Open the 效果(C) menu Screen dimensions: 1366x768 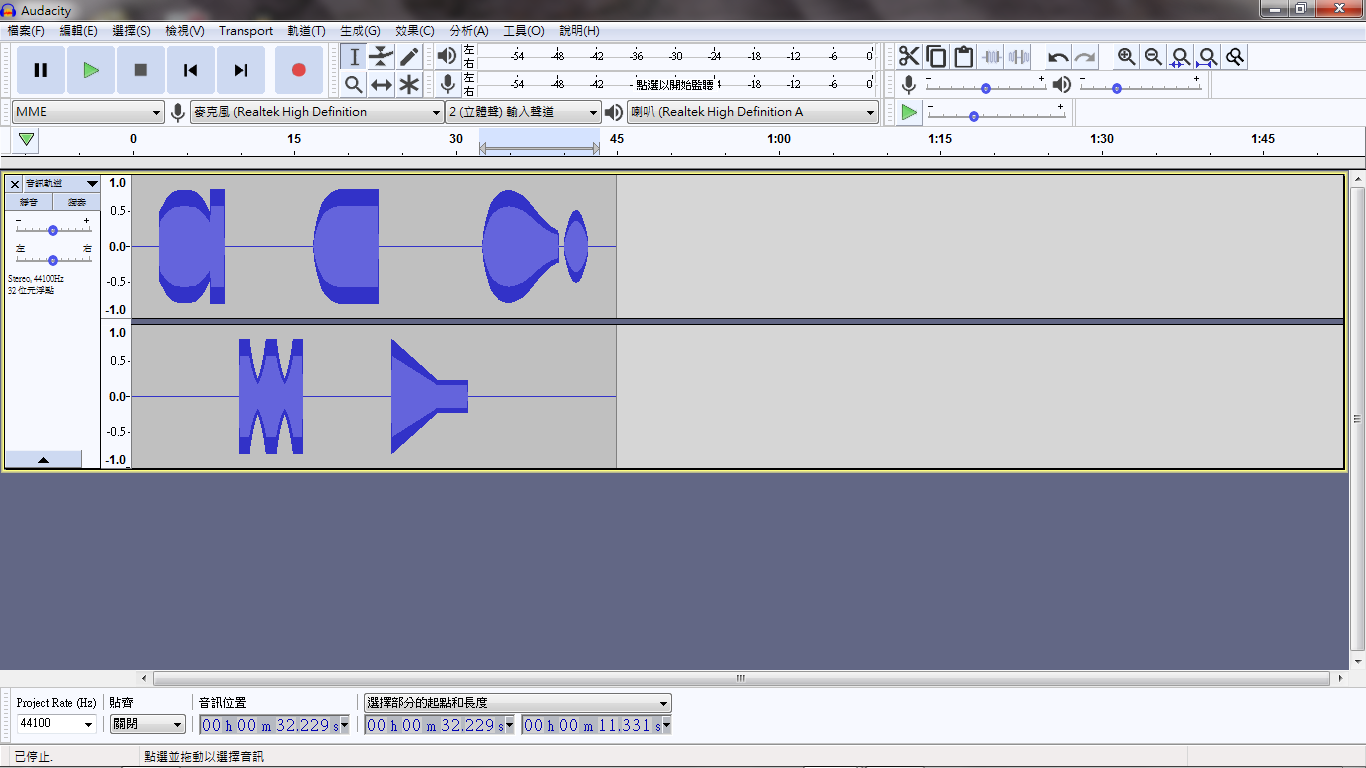[414, 31]
